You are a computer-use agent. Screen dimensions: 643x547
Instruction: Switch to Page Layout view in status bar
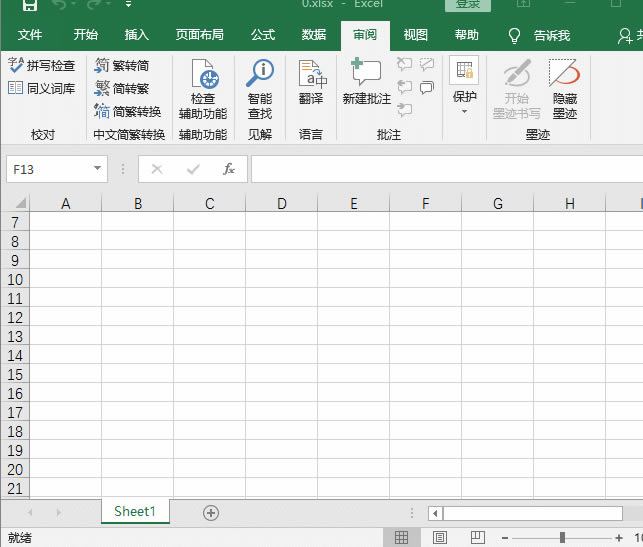point(440,538)
